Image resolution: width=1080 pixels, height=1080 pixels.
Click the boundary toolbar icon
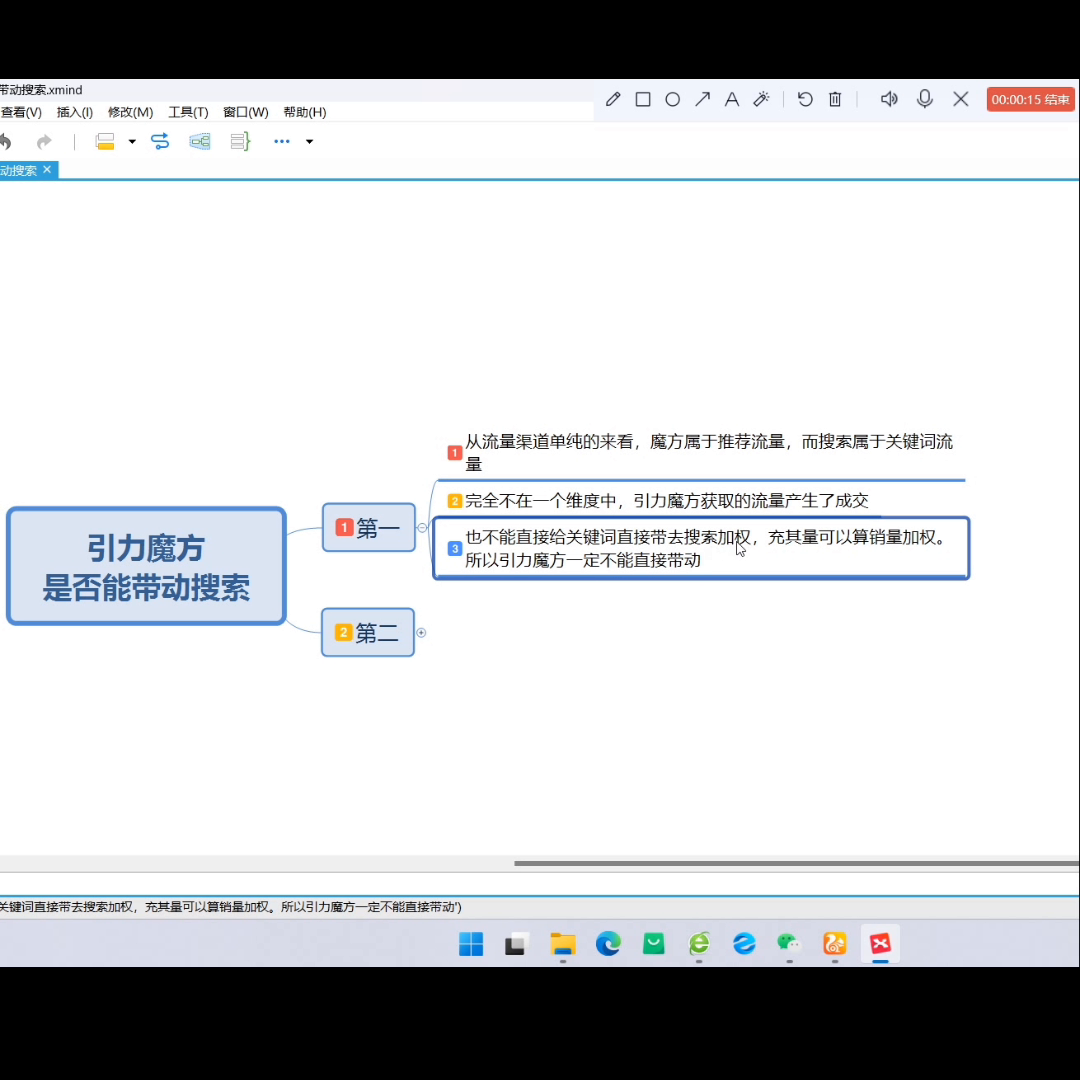tap(200, 142)
